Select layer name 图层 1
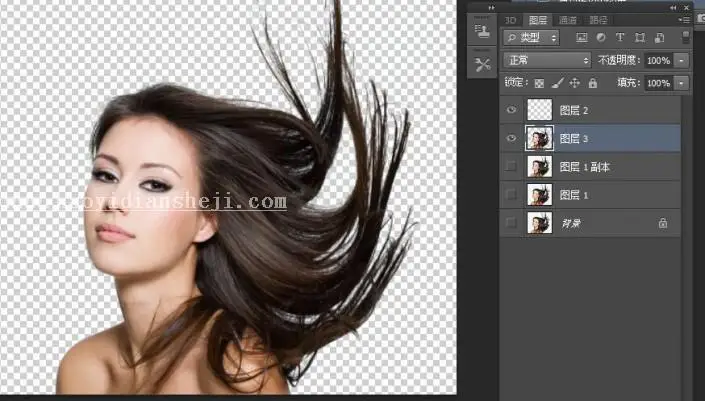The height and width of the screenshot is (401, 705). 574,196
